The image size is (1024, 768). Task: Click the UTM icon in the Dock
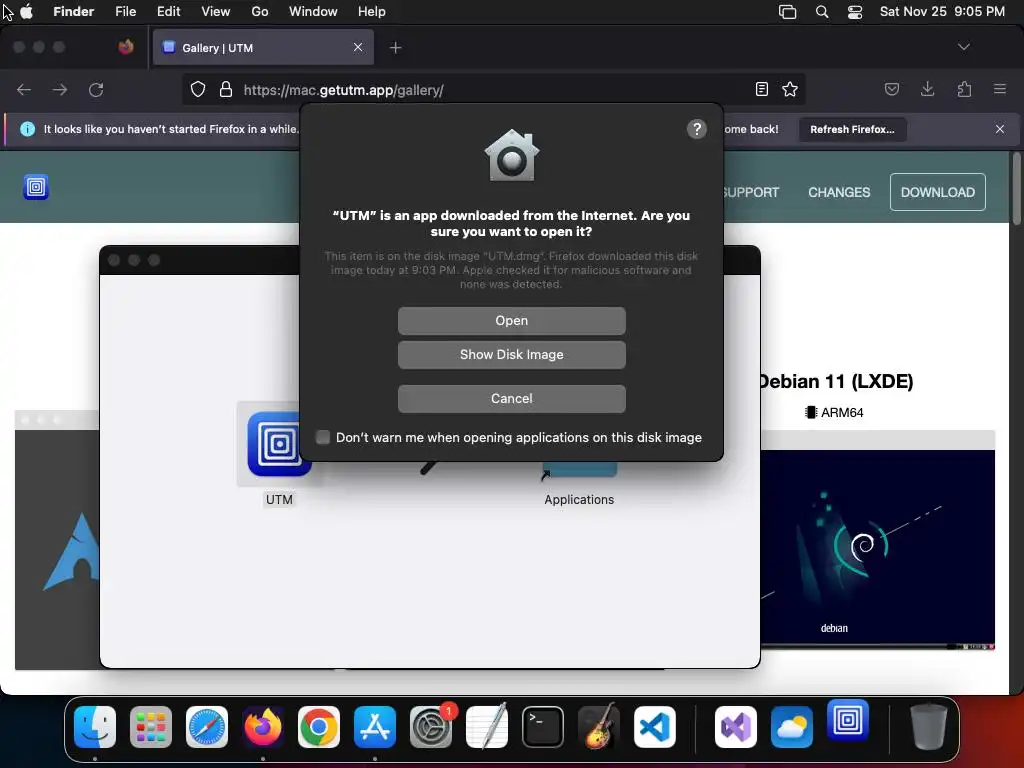click(848, 720)
